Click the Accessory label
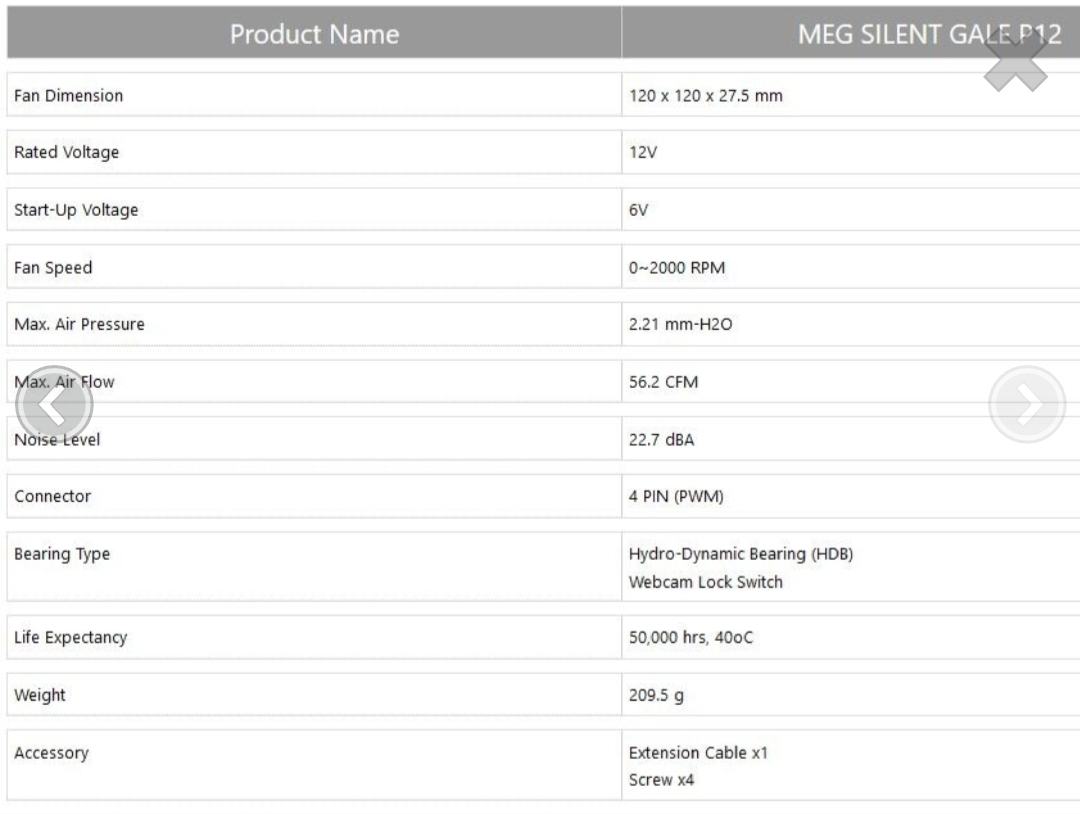 51,753
